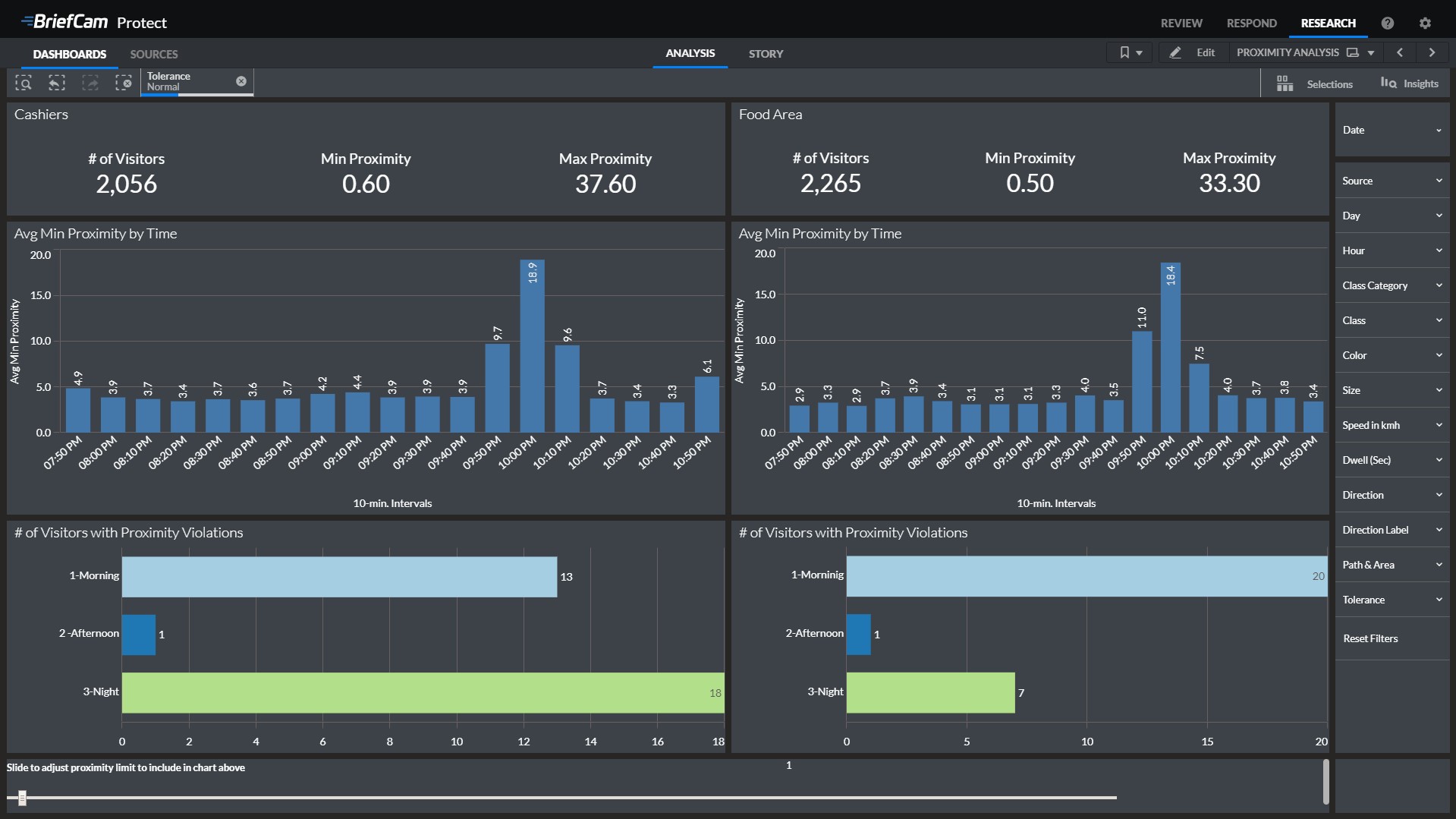The width and height of the screenshot is (1456, 819).
Task: Click the Edit pencil button
Action: (1193, 52)
